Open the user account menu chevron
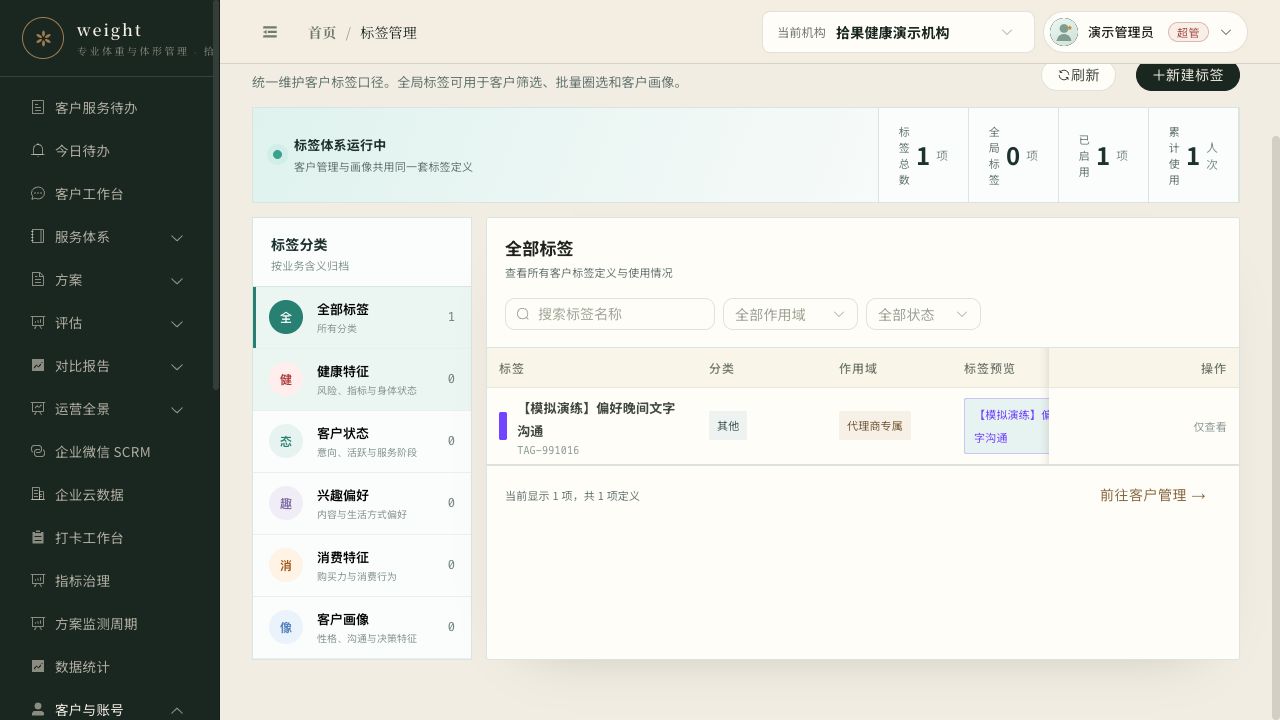1280x720 pixels. (1226, 32)
